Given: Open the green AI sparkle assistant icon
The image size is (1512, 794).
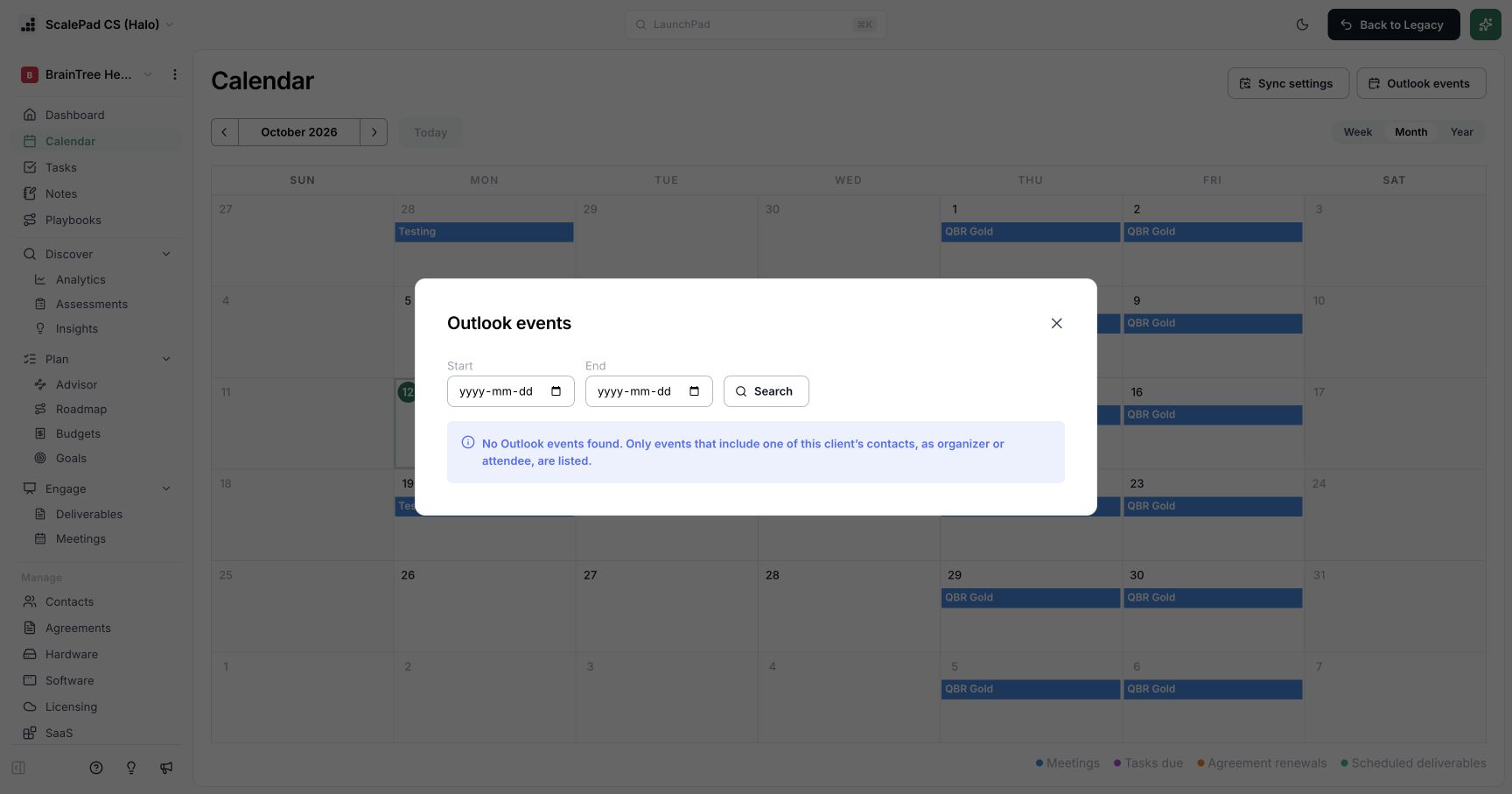Looking at the screenshot, I should [1485, 25].
